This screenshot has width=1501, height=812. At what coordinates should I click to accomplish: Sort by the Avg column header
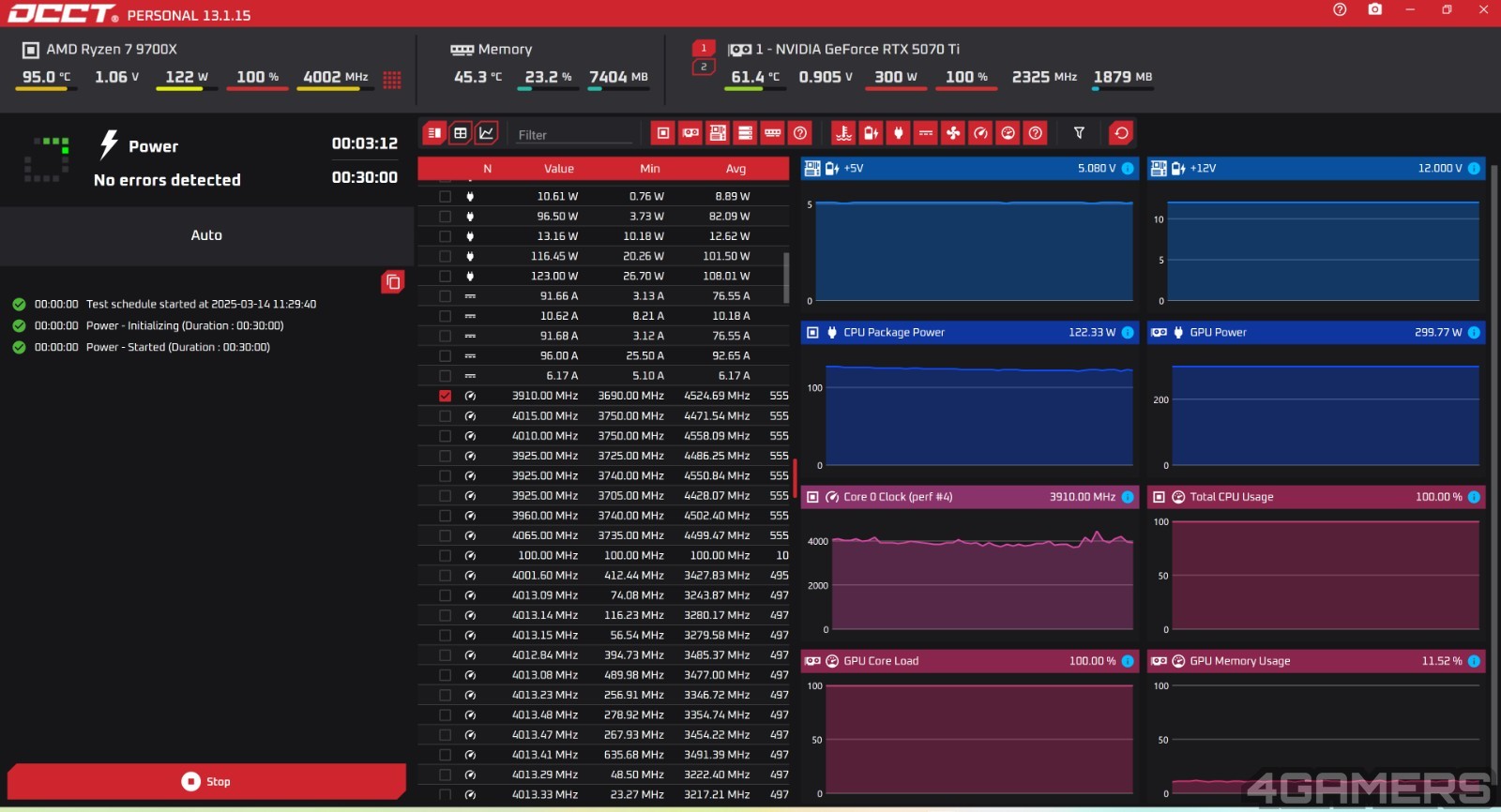pos(735,169)
